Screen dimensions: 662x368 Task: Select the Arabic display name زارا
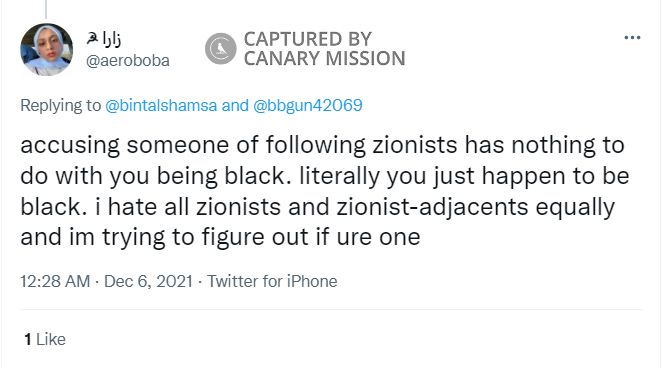(111, 39)
